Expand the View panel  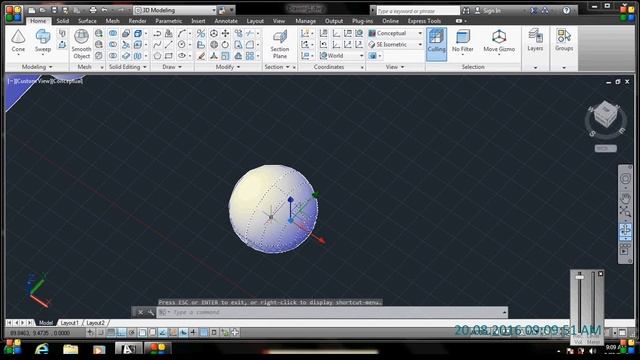click(395, 67)
